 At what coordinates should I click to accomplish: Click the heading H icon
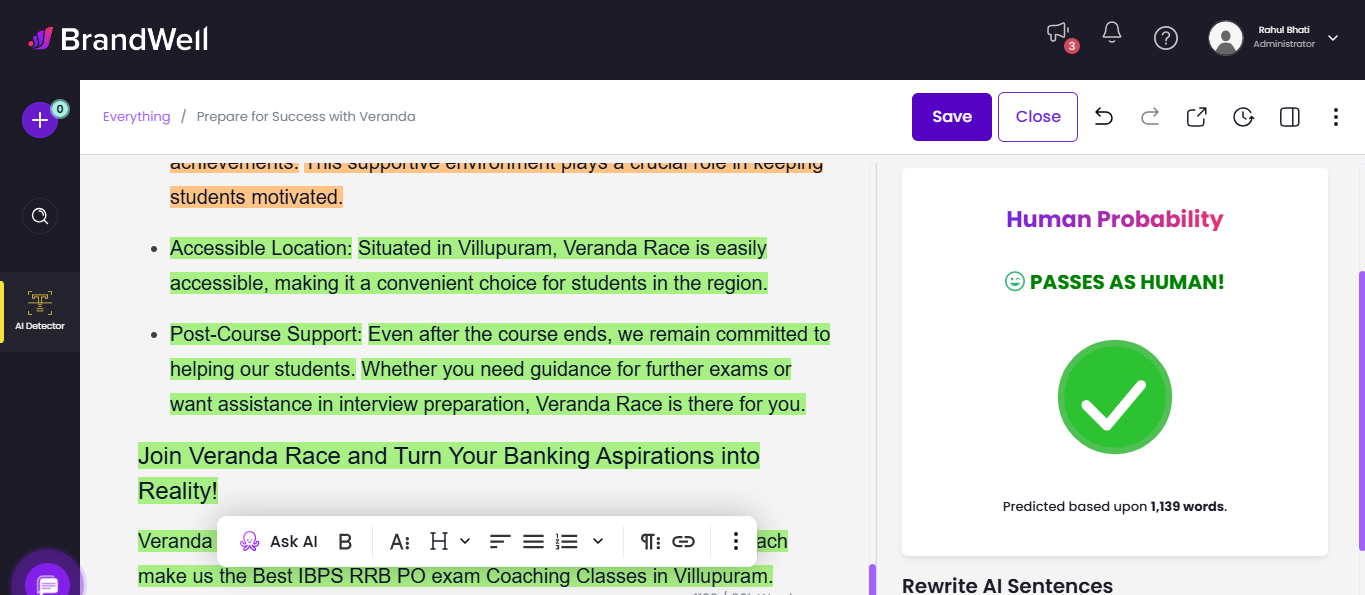click(439, 541)
